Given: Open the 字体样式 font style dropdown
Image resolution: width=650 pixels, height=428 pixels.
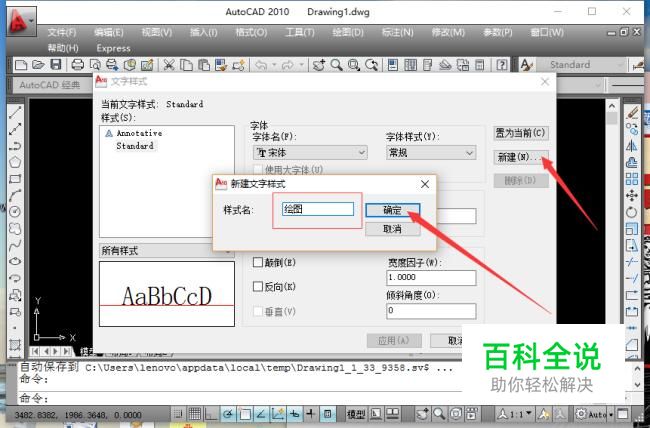Looking at the screenshot, I should click(x=431, y=153).
